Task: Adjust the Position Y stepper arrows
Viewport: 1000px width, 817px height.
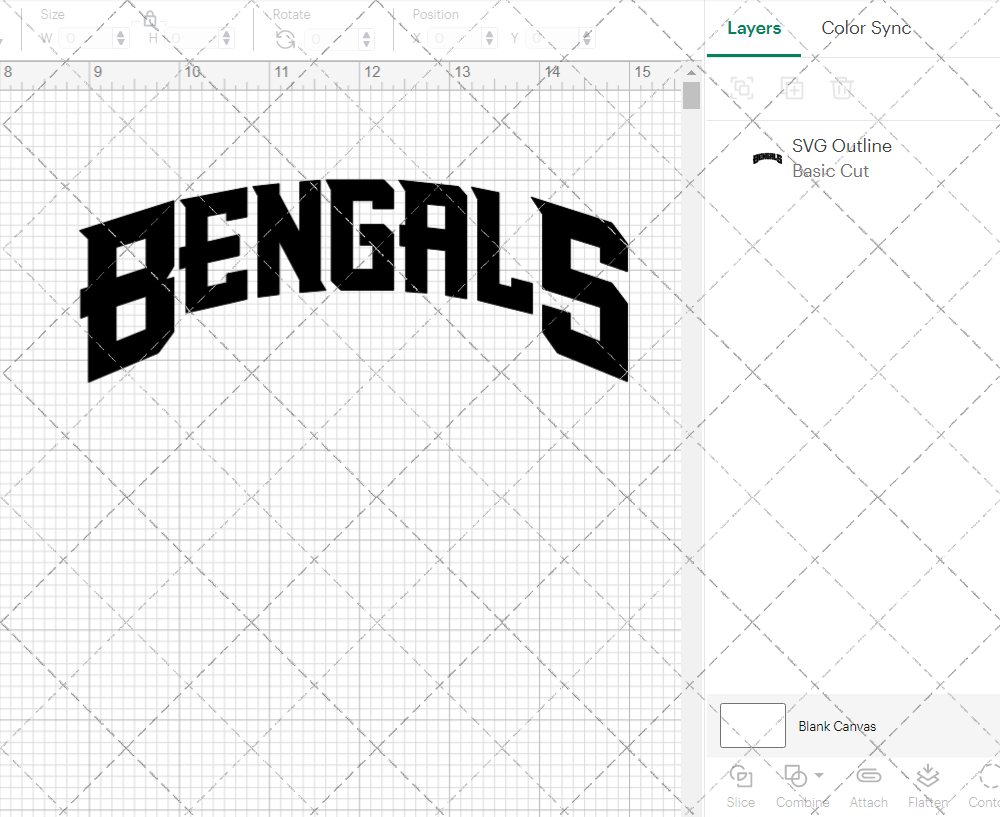Action: [587, 39]
